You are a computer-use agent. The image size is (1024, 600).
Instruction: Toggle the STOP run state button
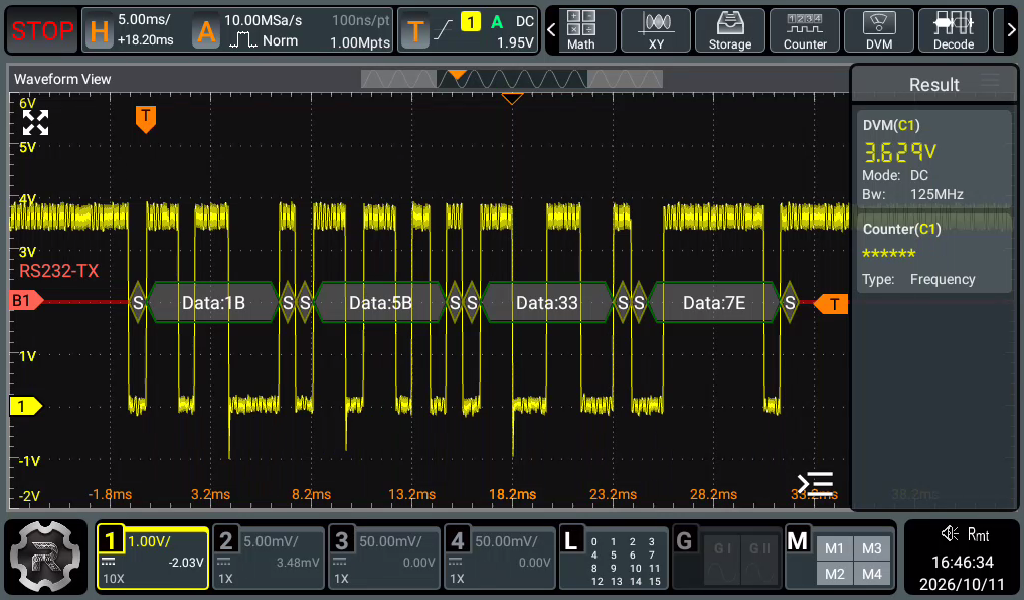click(42, 31)
